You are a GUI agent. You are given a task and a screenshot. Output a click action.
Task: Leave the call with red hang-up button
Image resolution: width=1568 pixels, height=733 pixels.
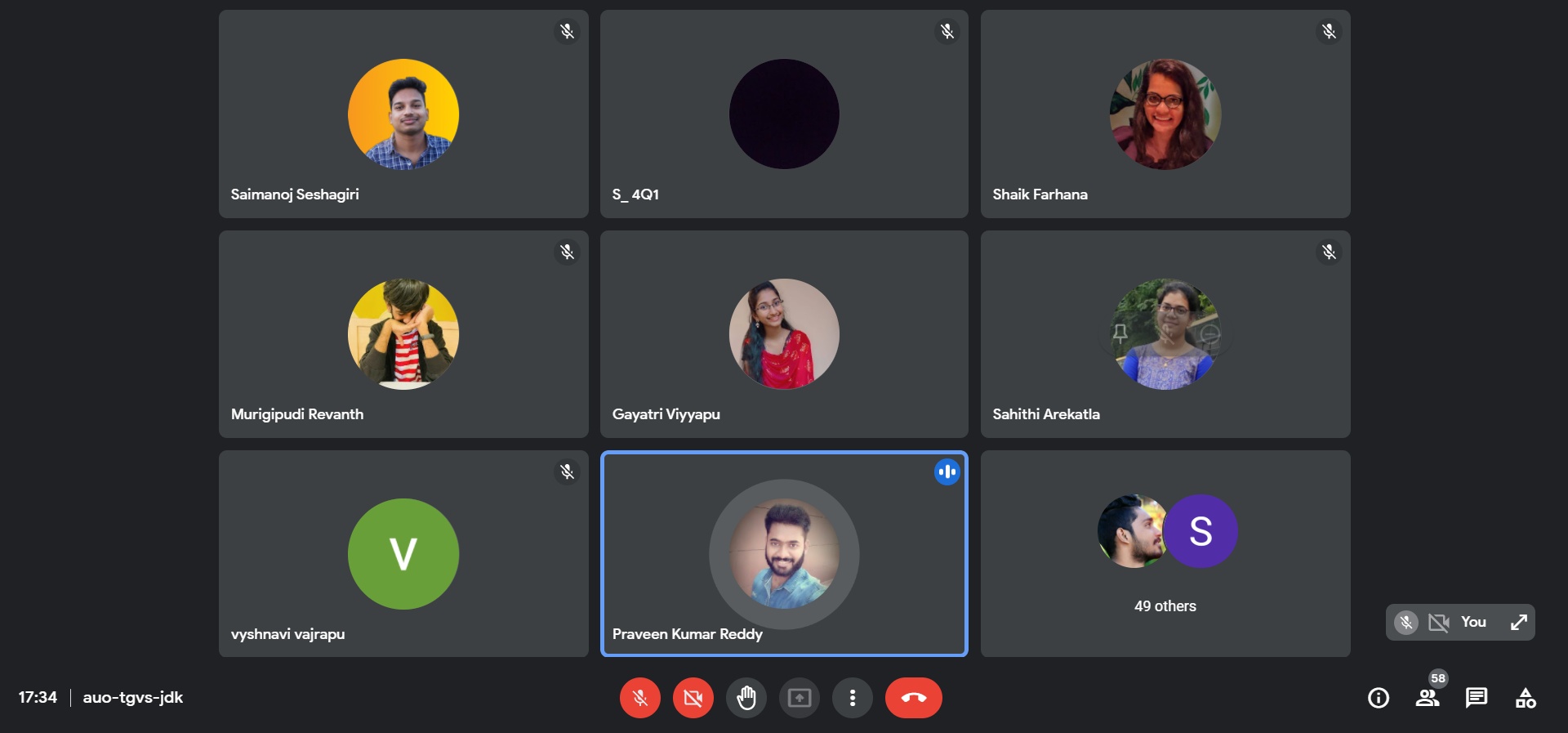point(913,698)
